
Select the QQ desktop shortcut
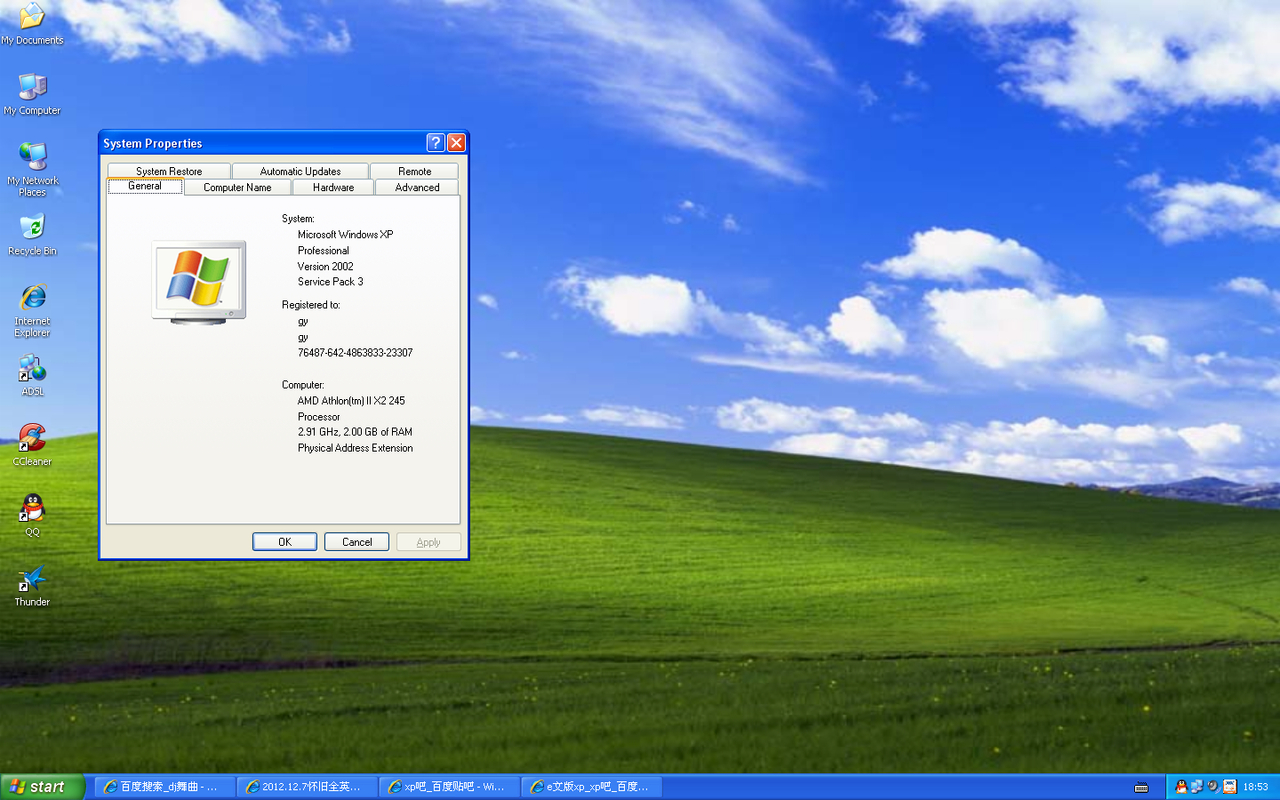click(32, 516)
